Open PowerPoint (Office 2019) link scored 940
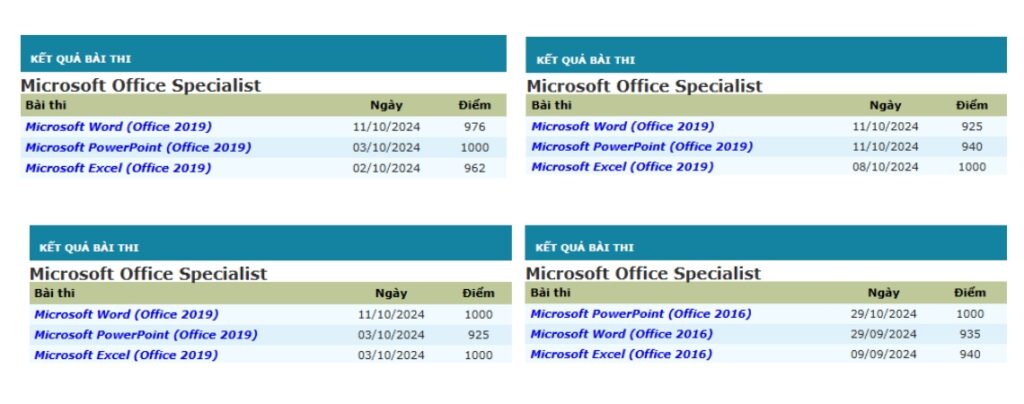 click(642, 147)
